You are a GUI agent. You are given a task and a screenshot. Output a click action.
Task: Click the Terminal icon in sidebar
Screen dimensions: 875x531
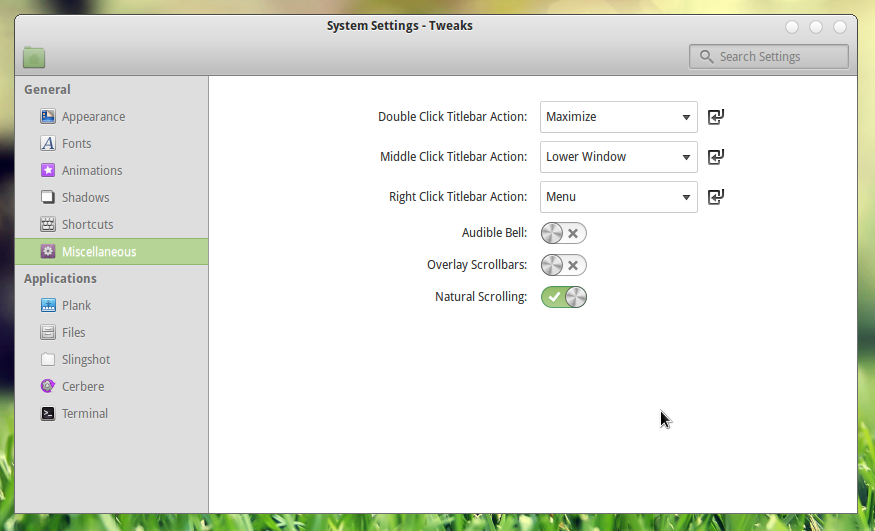tap(48, 413)
